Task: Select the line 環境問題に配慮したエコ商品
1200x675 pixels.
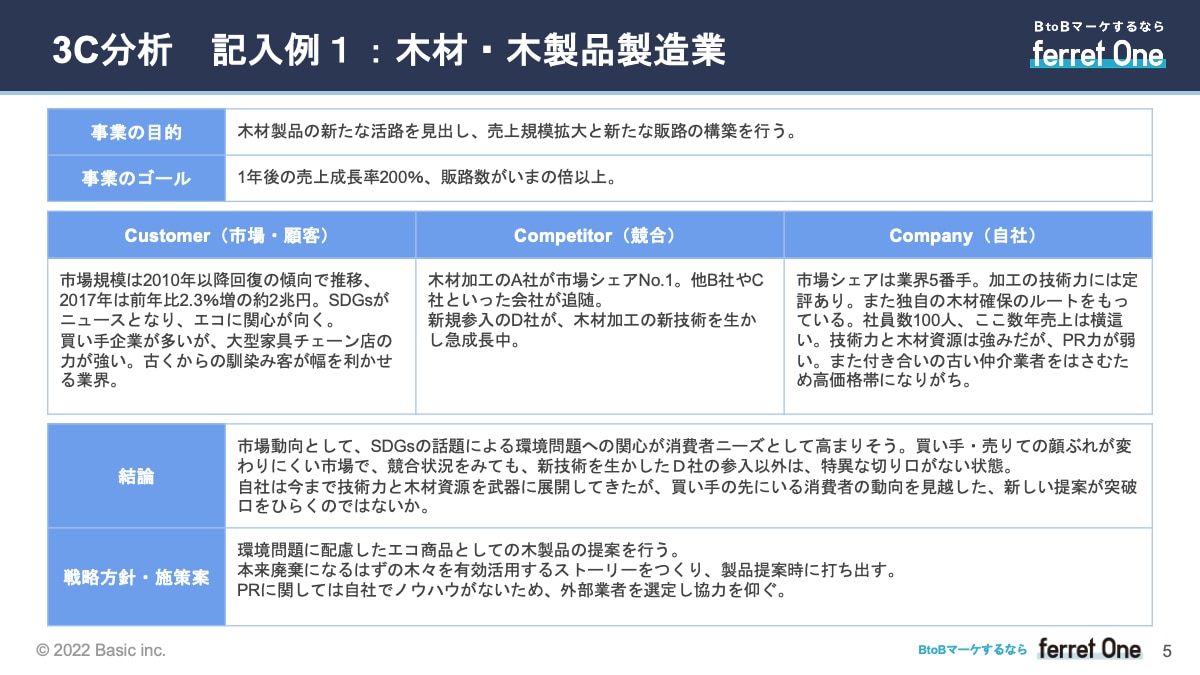Action: [x=460, y=551]
